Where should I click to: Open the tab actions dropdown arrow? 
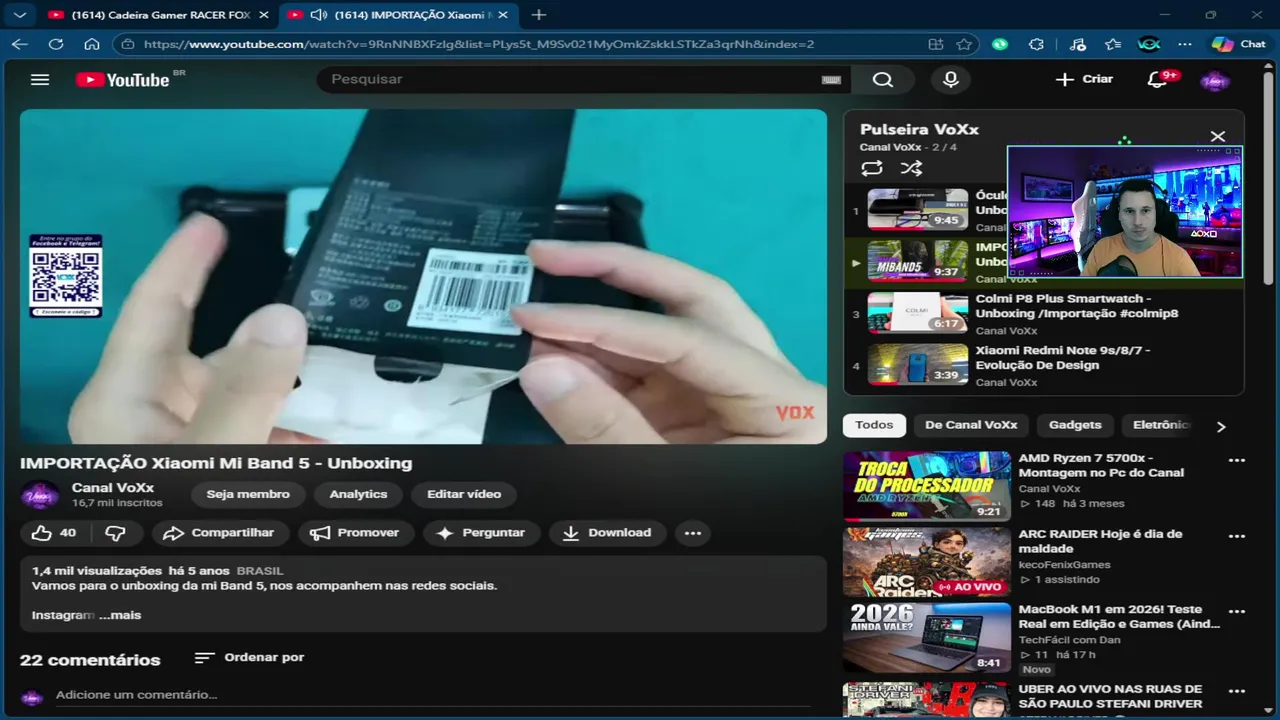coord(19,15)
